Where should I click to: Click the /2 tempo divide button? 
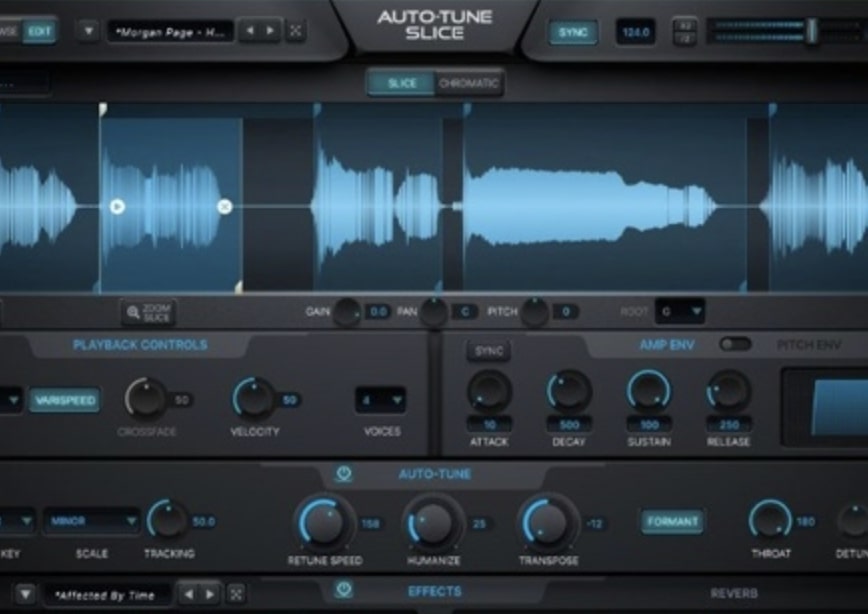685,39
